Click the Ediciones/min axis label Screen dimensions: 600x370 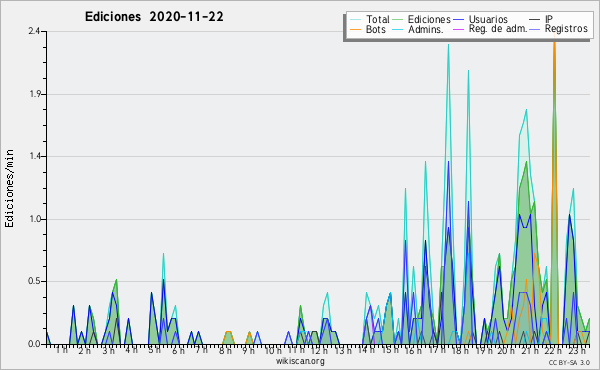[x=9, y=188]
